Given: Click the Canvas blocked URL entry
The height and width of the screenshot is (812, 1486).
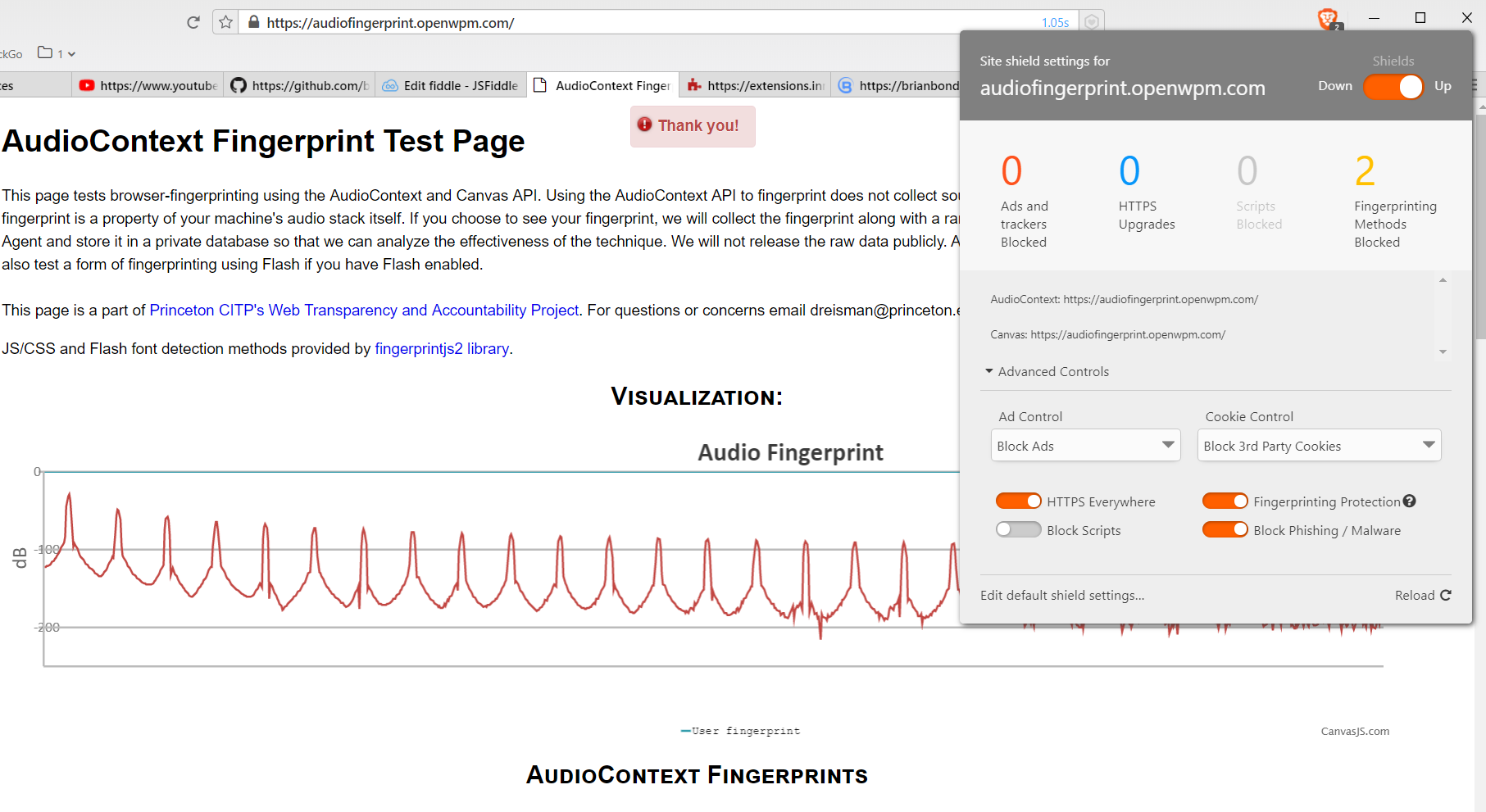Looking at the screenshot, I should coord(1107,334).
